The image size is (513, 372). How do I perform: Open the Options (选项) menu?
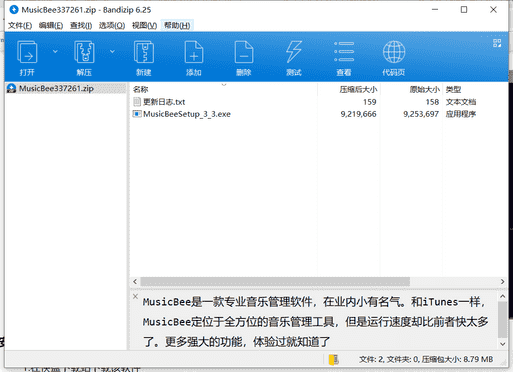[x=112, y=25]
